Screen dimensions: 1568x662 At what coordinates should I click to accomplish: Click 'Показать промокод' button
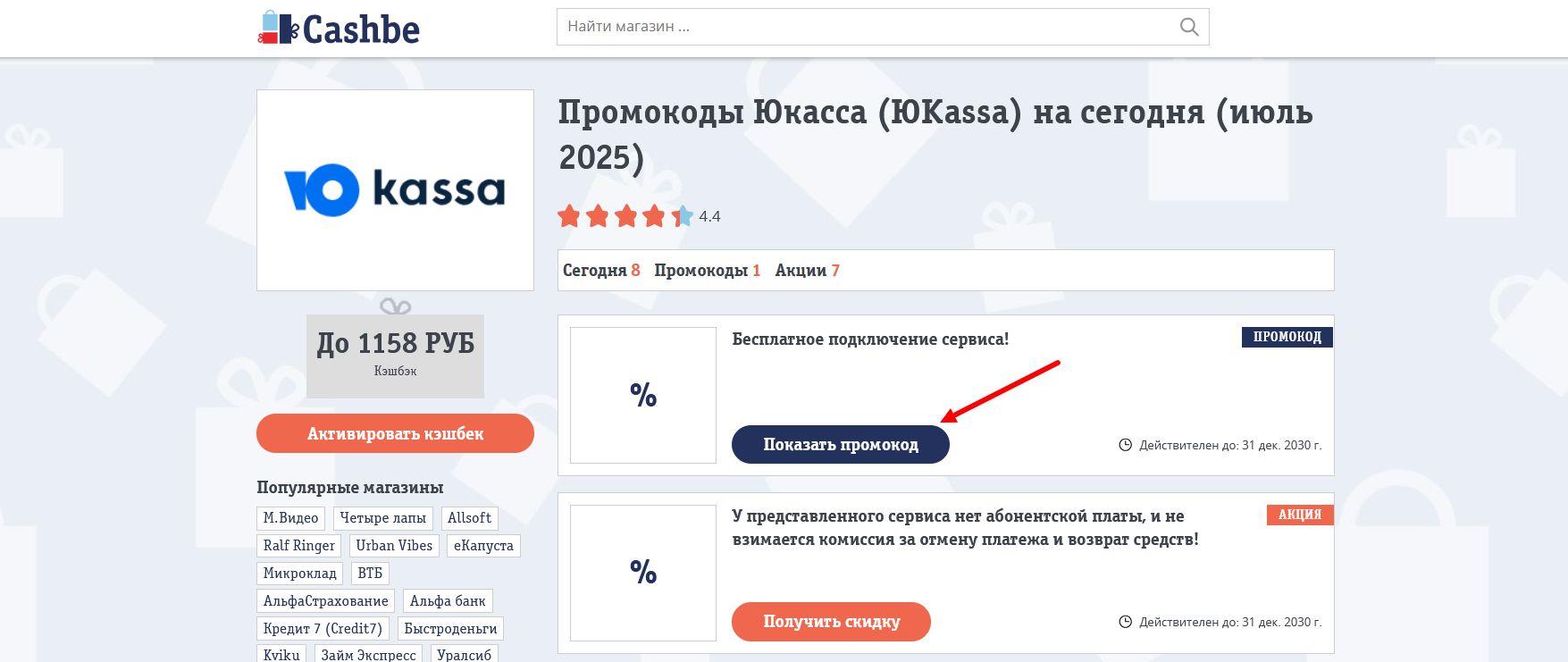point(841,445)
